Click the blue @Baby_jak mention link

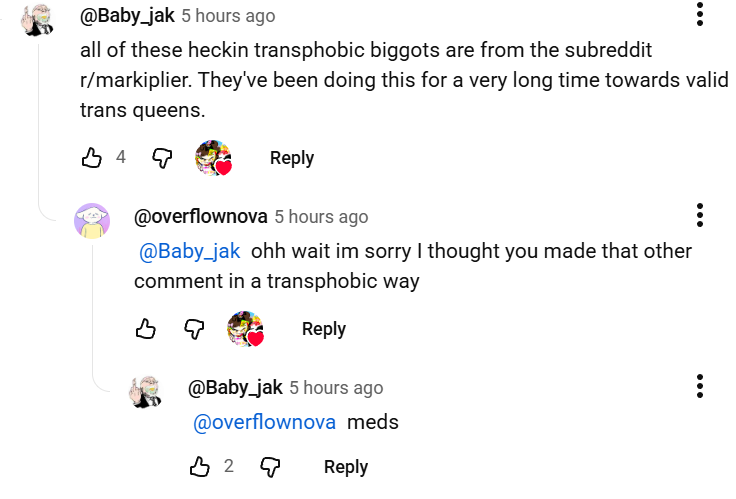coord(190,250)
